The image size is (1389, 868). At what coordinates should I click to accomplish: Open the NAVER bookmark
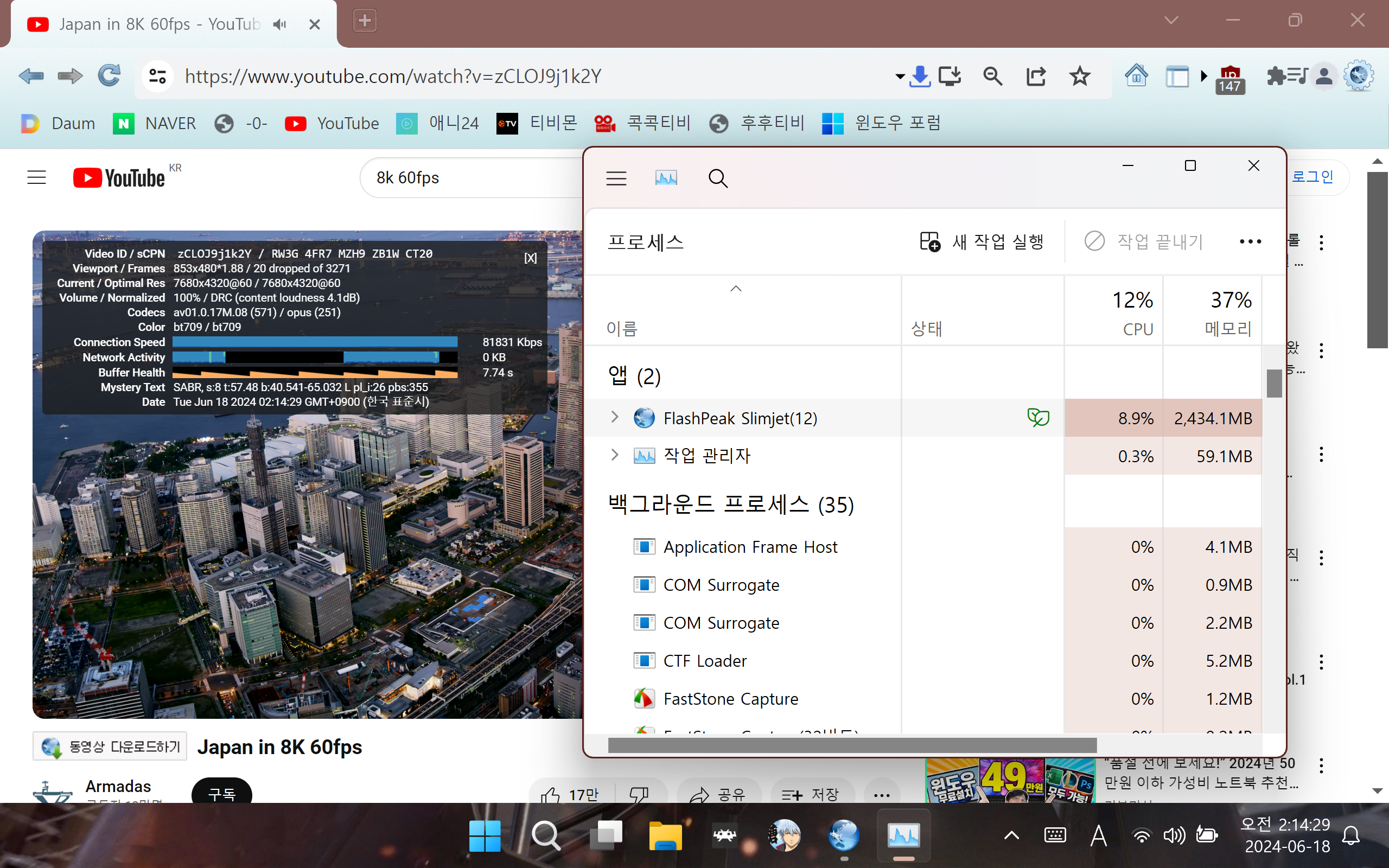pos(155,124)
